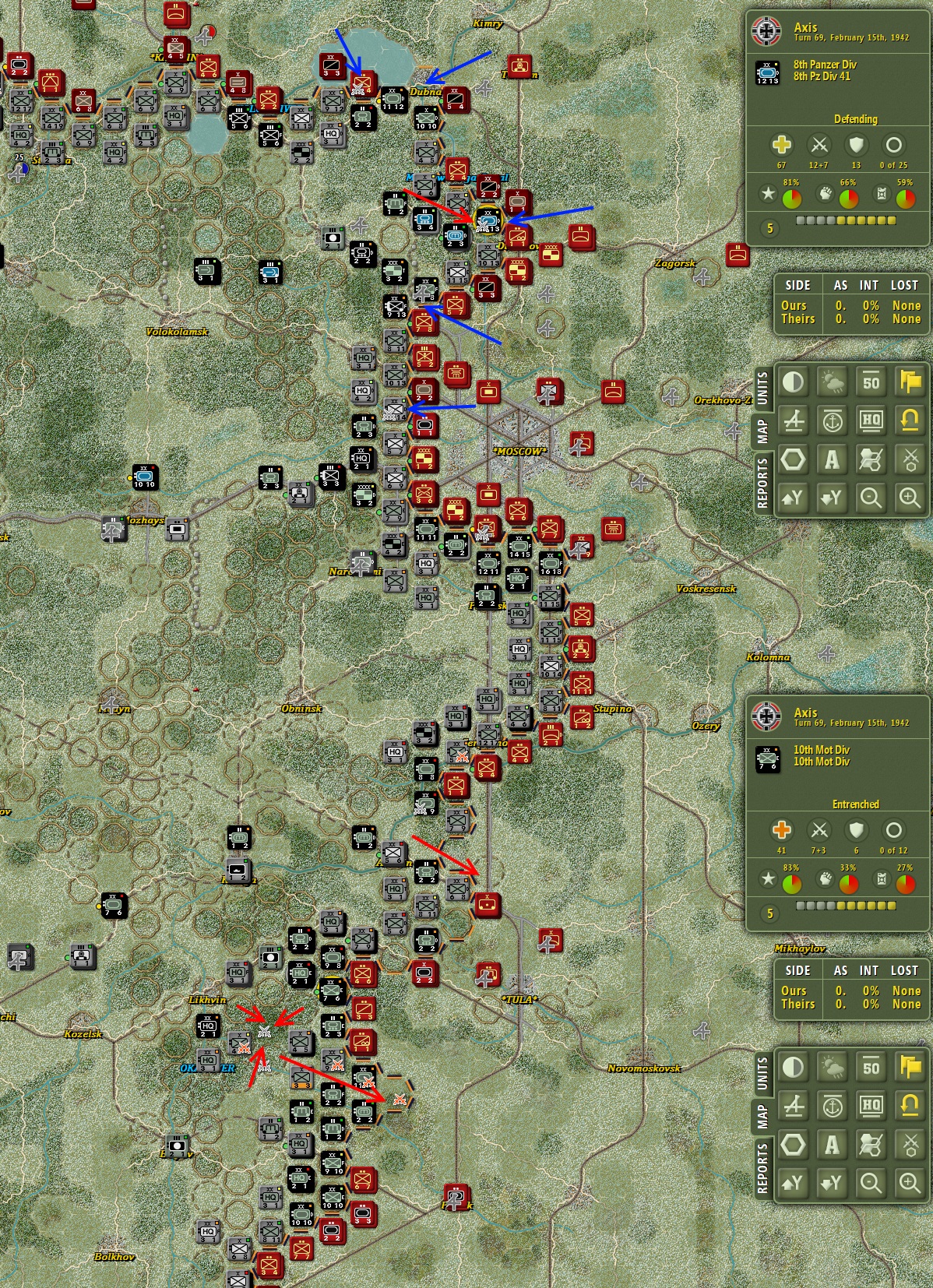Toggle the letter 'A' labels button in the 10th Mot Div screenshot

tap(832, 1145)
